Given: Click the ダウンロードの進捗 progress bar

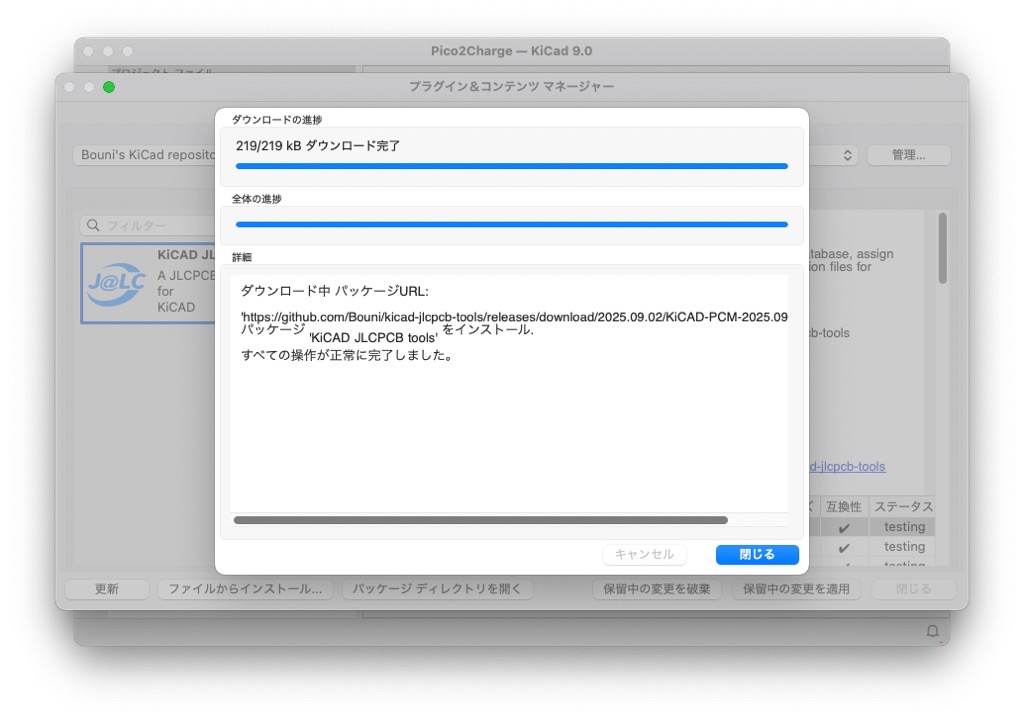Looking at the screenshot, I should pos(511,166).
